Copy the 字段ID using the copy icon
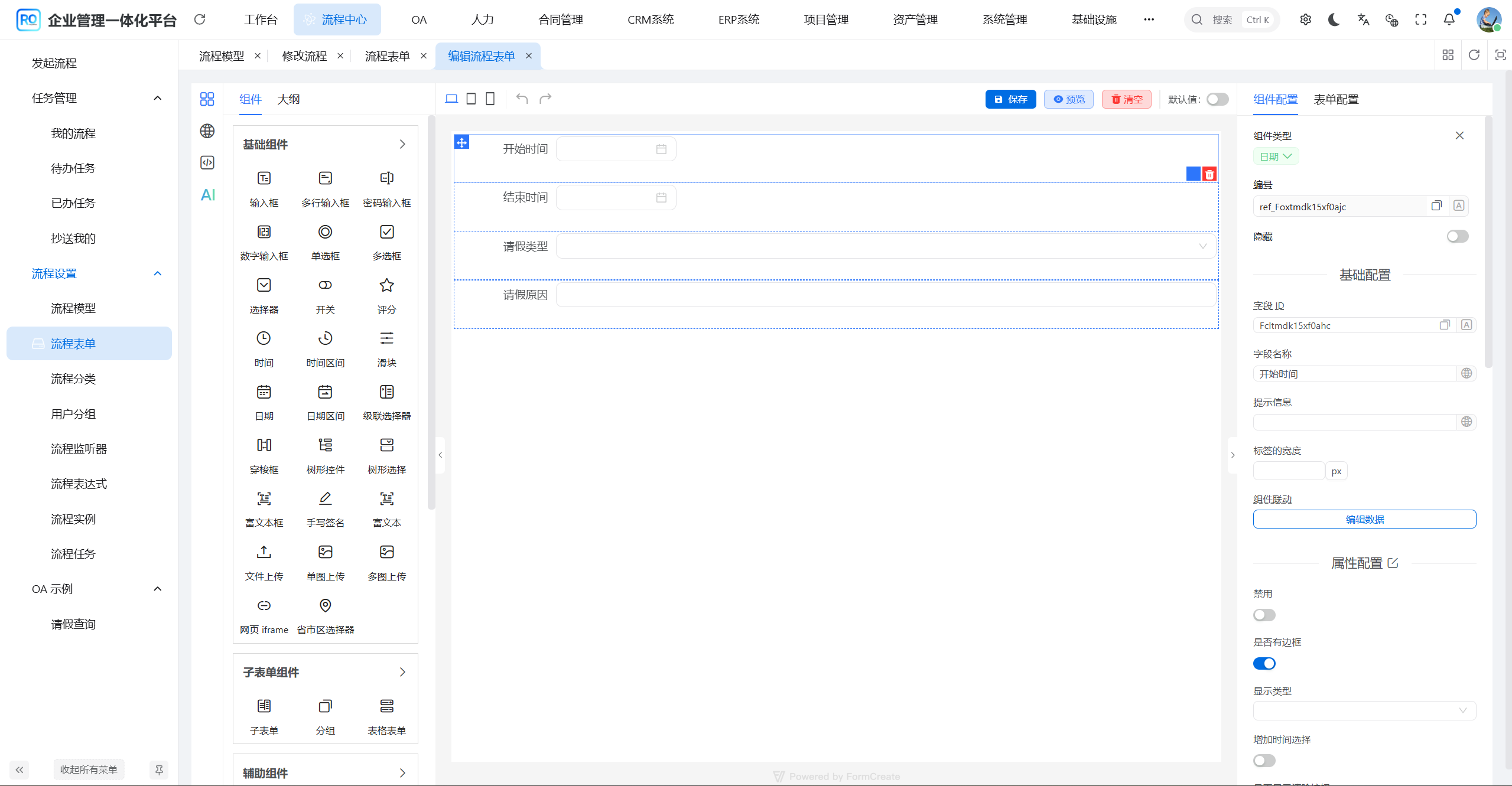This screenshot has height=786, width=1512. tap(1445, 325)
